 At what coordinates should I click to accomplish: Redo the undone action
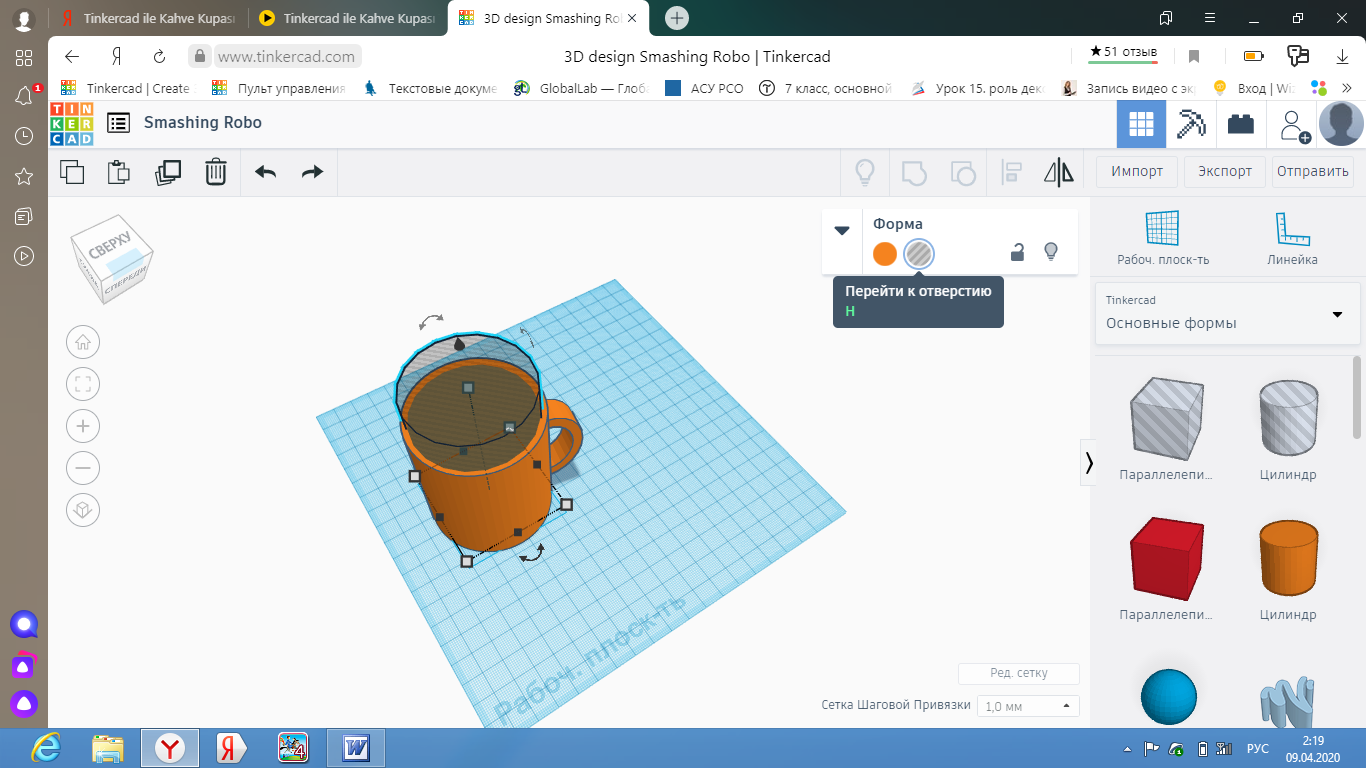(313, 172)
